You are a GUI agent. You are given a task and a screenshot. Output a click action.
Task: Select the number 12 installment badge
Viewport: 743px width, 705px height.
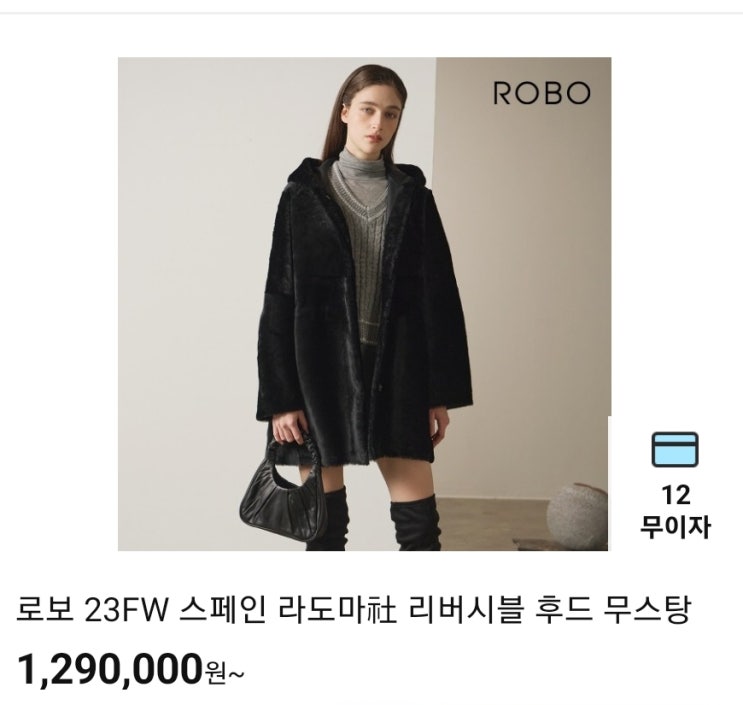click(x=675, y=496)
